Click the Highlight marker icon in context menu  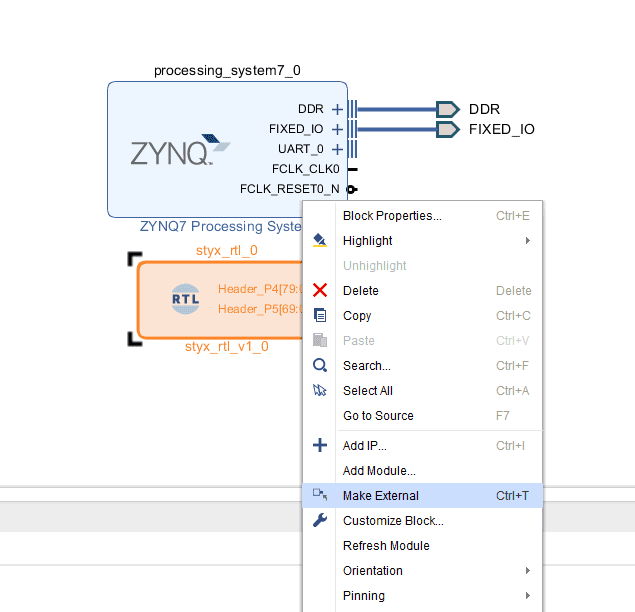point(320,241)
